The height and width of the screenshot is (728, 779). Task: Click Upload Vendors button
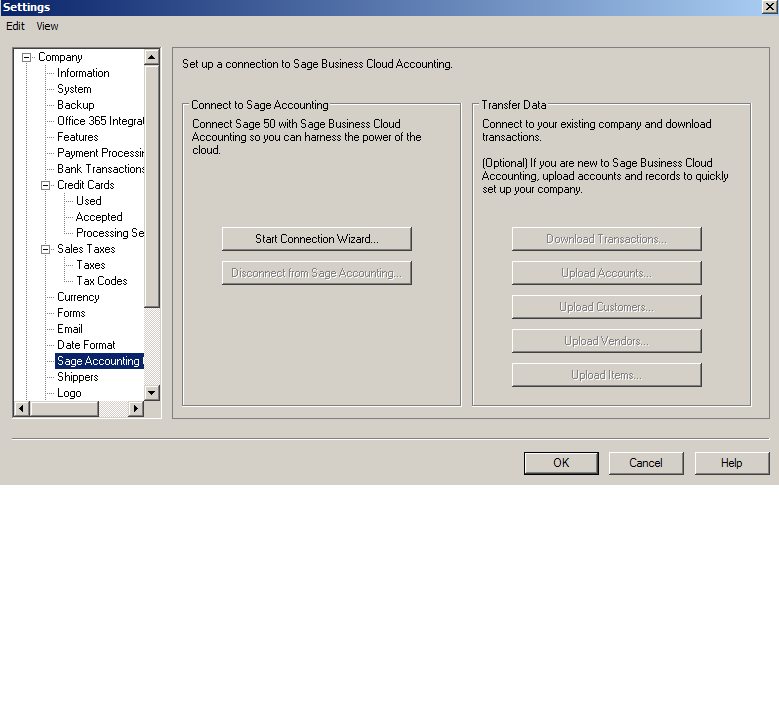607,341
